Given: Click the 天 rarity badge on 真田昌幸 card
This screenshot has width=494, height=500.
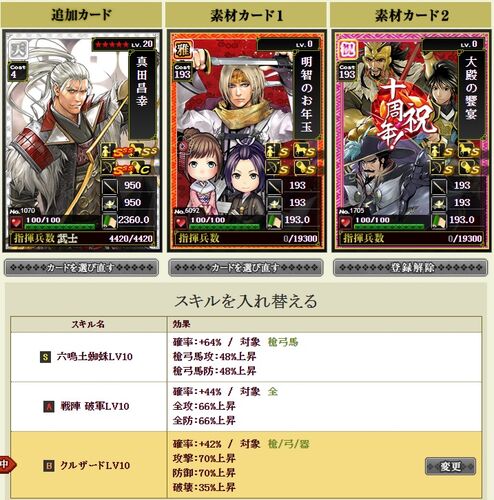Looking at the screenshot, I should (18, 50).
